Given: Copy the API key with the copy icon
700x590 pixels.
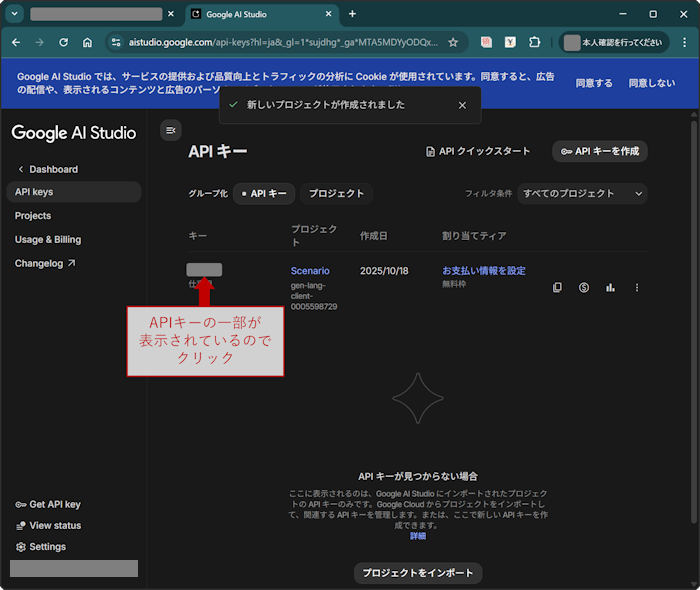Looking at the screenshot, I should [558, 288].
